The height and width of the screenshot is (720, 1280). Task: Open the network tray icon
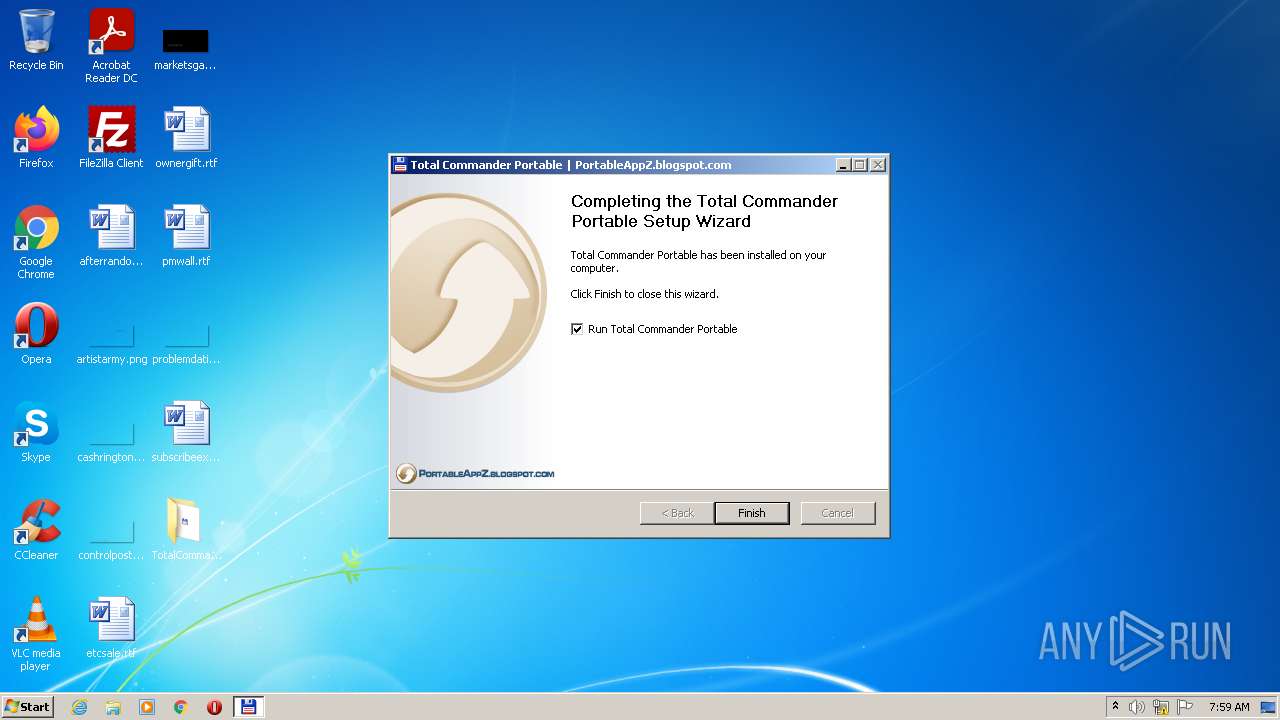click(1161, 707)
